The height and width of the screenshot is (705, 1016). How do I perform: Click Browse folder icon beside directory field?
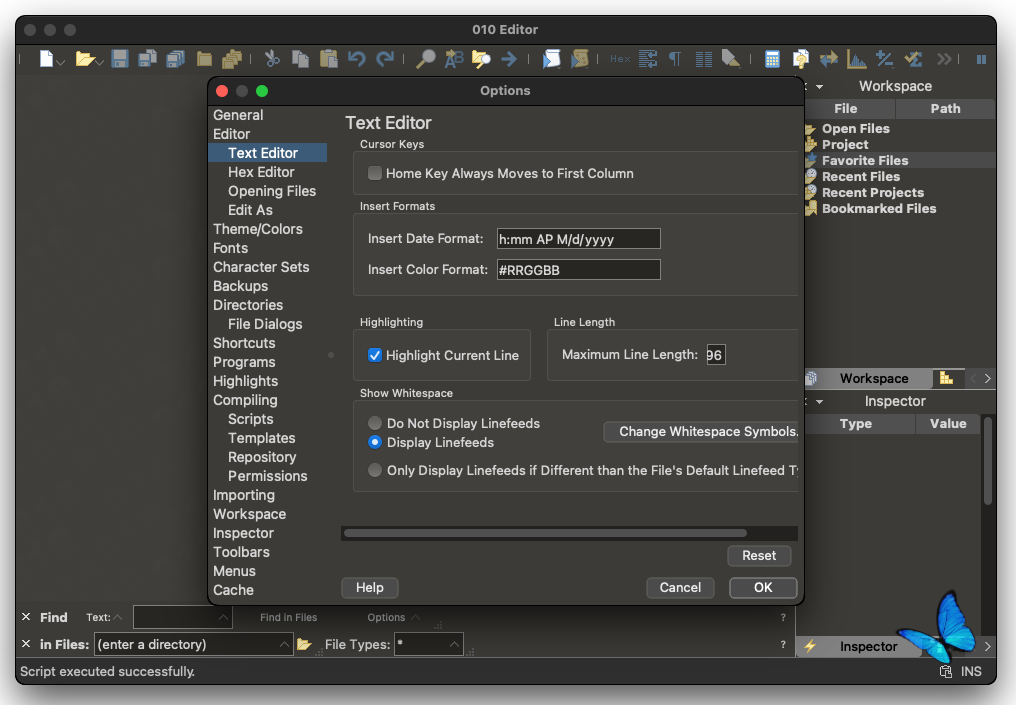click(304, 644)
